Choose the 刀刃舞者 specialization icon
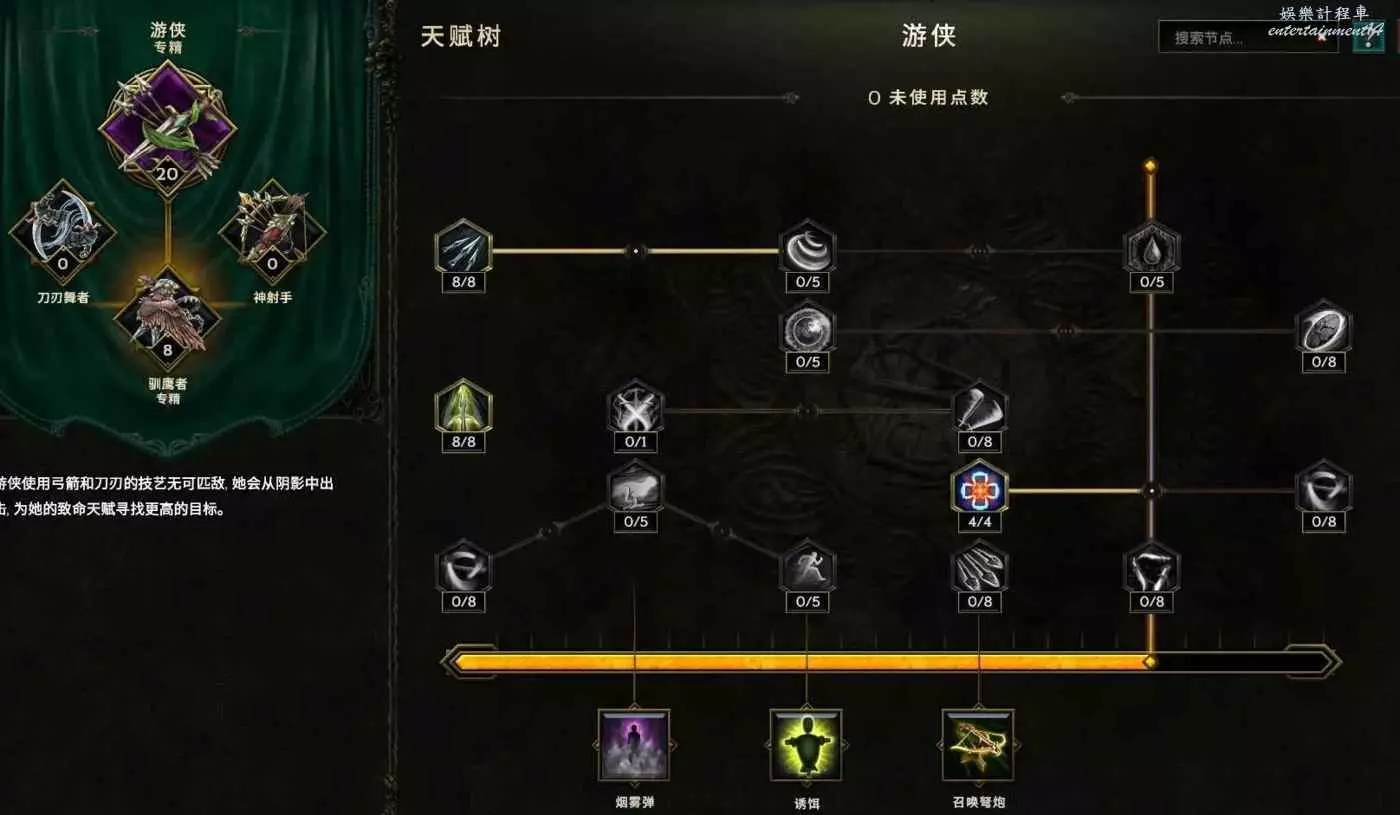The image size is (1400, 815). 62,232
